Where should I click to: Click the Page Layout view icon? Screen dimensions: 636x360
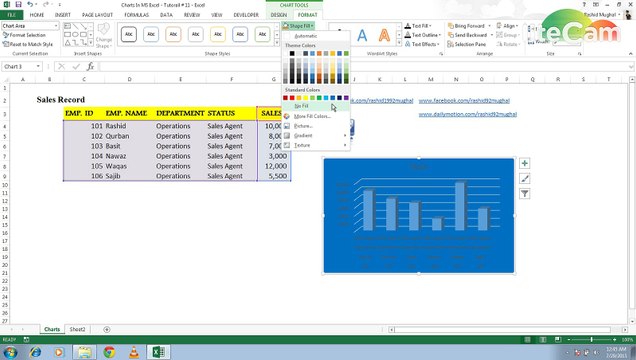[543, 340]
